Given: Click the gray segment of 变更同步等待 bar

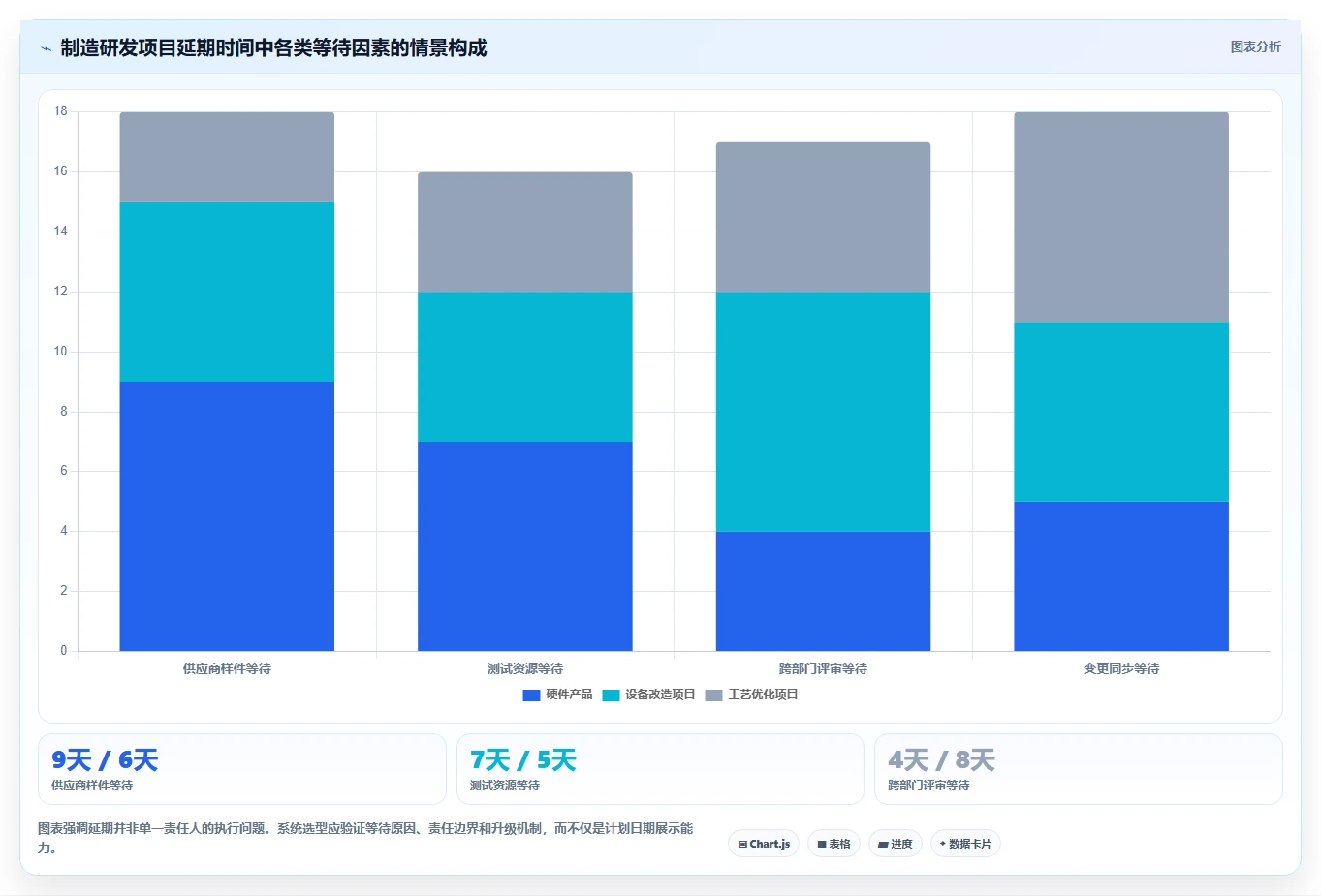Looking at the screenshot, I should pyautogui.click(x=1121, y=217).
